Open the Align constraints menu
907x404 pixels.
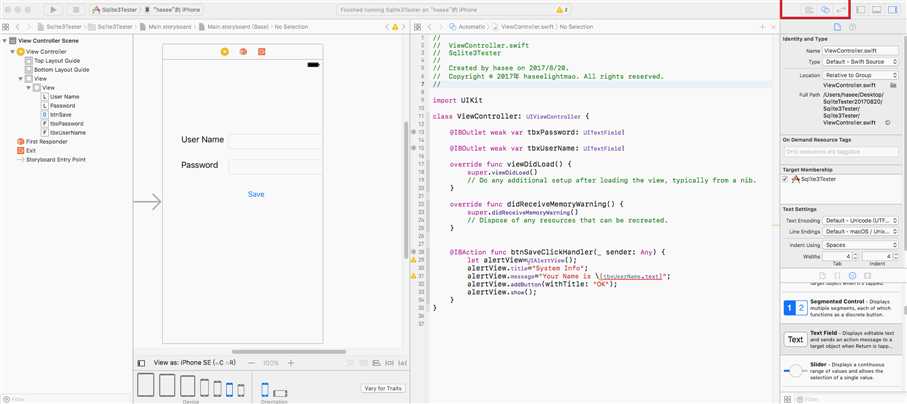point(377,363)
